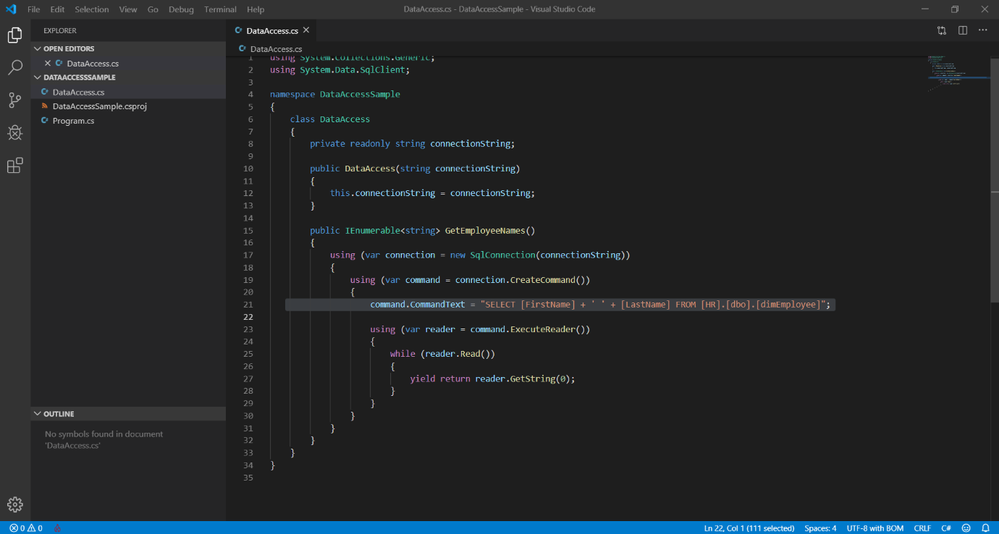Open the Manage gear icon
The width and height of the screenshot is (999, 534).
pyautogui.click(x=15, y=504)
